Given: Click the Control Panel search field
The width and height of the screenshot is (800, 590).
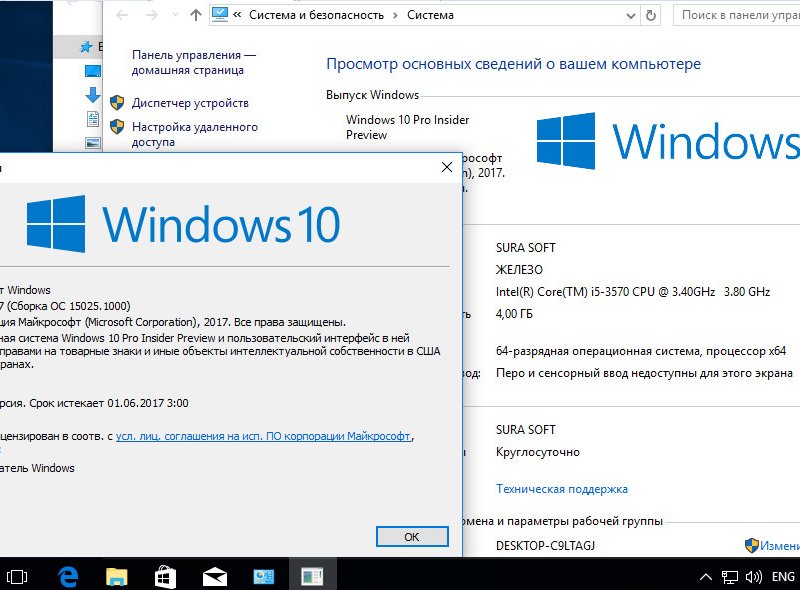Looking at the screenshot, I should click(x=737, y=15).
